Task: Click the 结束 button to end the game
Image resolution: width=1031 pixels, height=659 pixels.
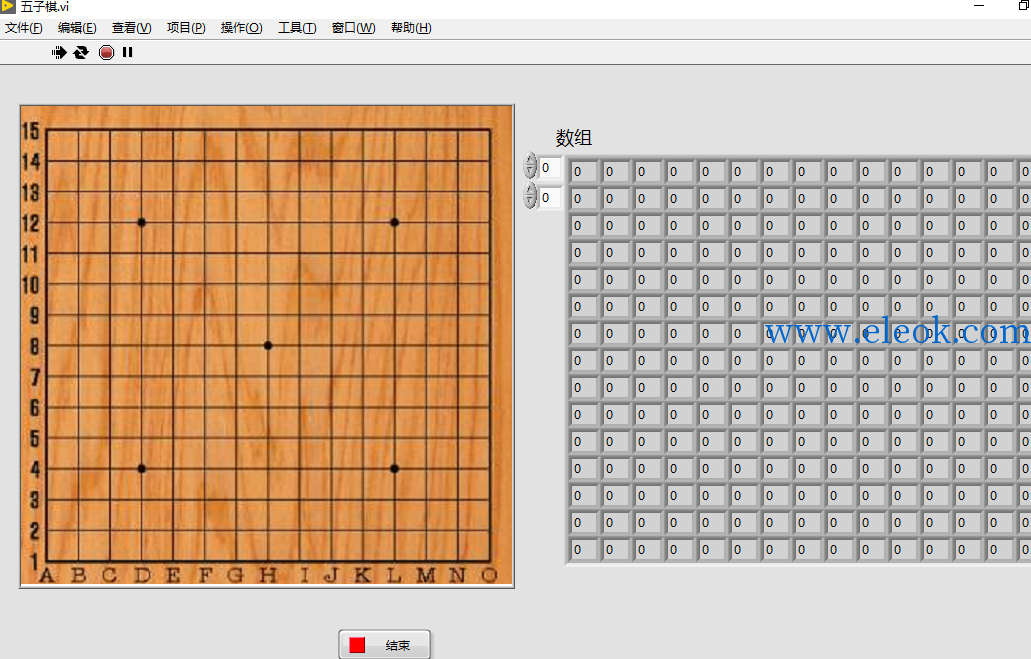Action: [x=385, y=645]
